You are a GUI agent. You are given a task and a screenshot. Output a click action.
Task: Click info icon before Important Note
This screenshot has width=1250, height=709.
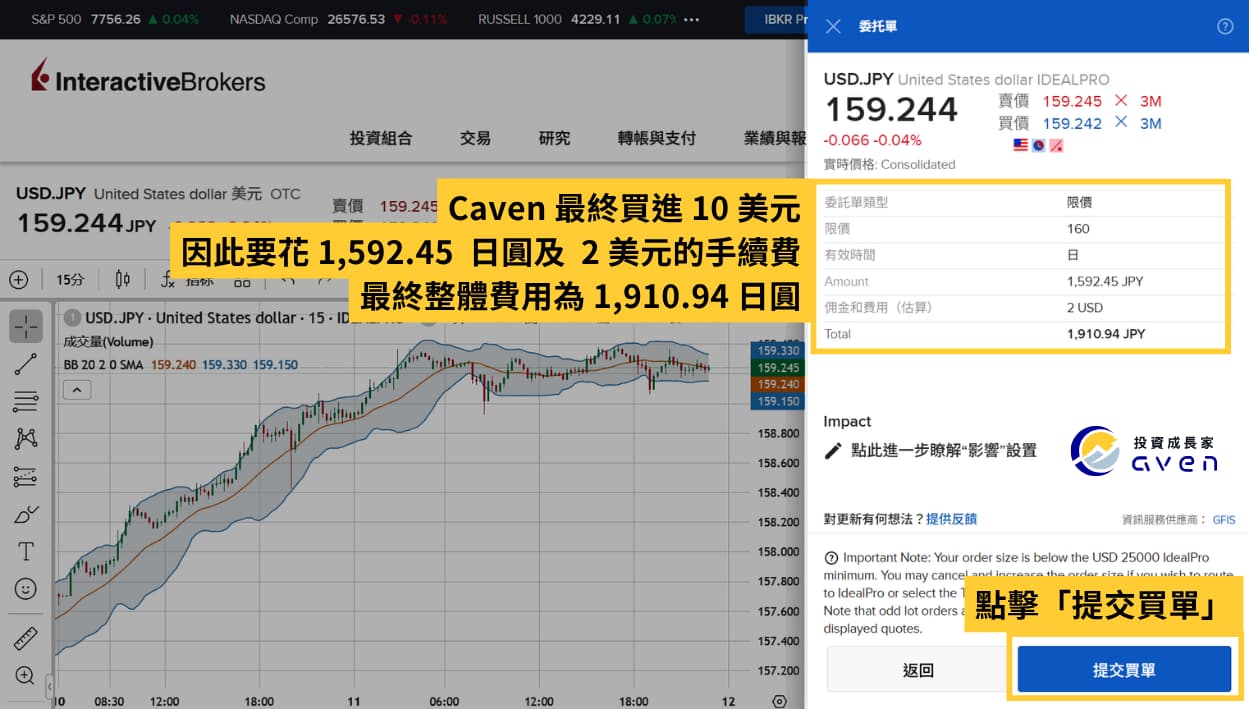[830, 557]
